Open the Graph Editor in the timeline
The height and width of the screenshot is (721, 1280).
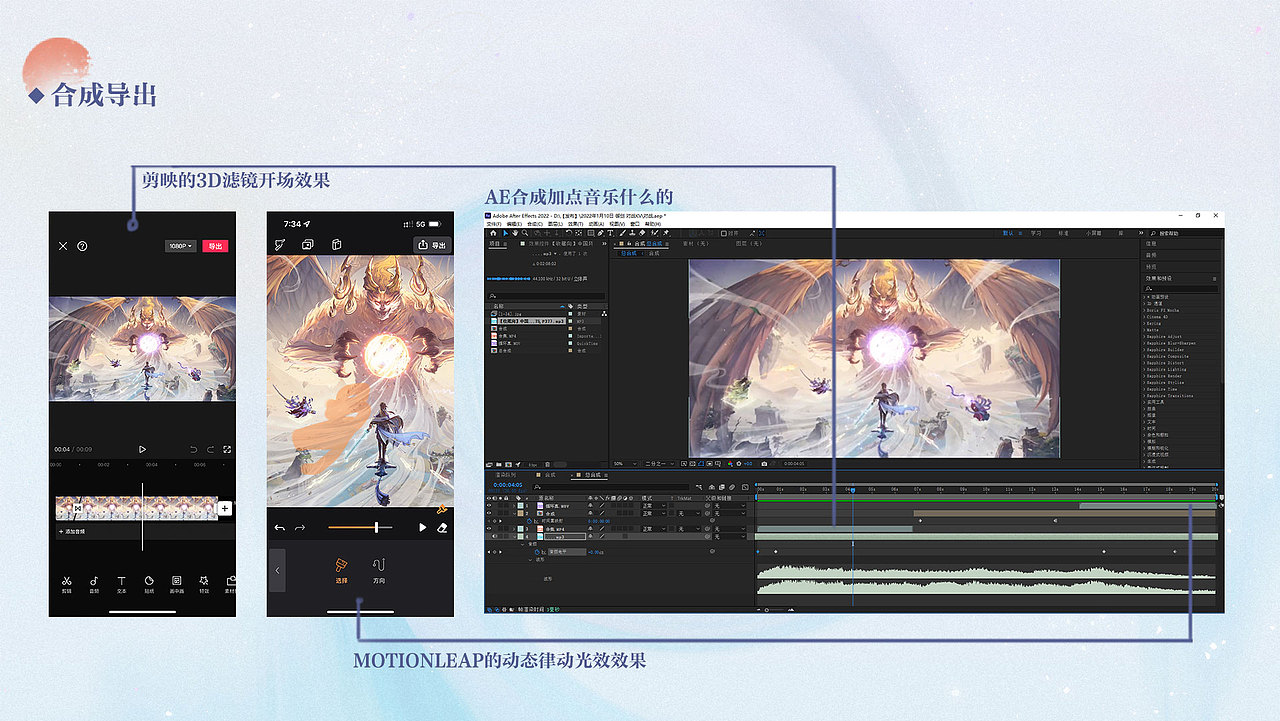[x=745, y=487]
